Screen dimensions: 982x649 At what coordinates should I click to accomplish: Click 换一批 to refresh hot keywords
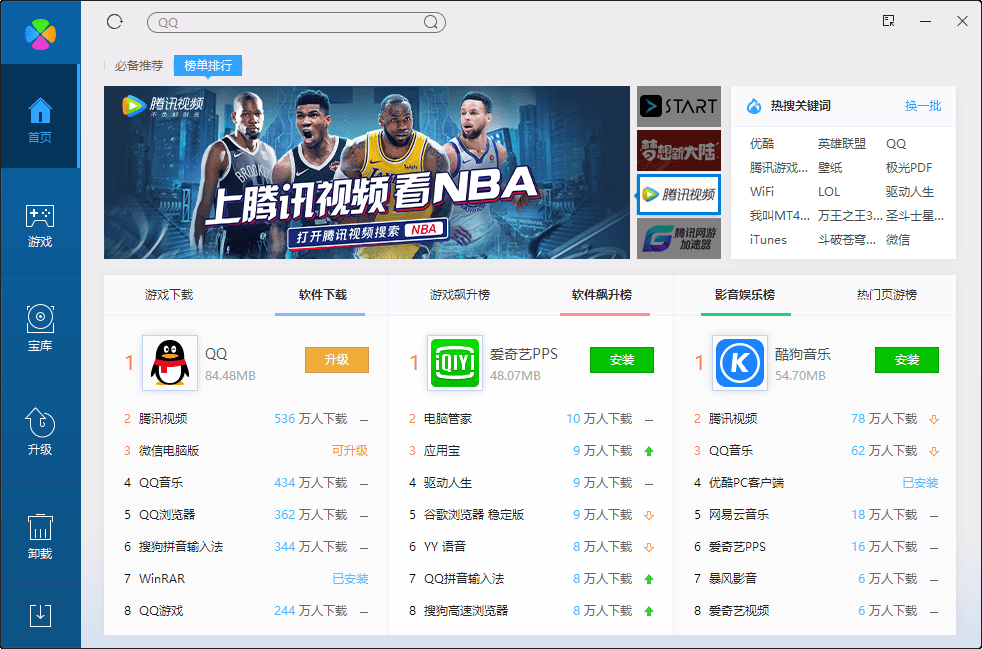924,106
